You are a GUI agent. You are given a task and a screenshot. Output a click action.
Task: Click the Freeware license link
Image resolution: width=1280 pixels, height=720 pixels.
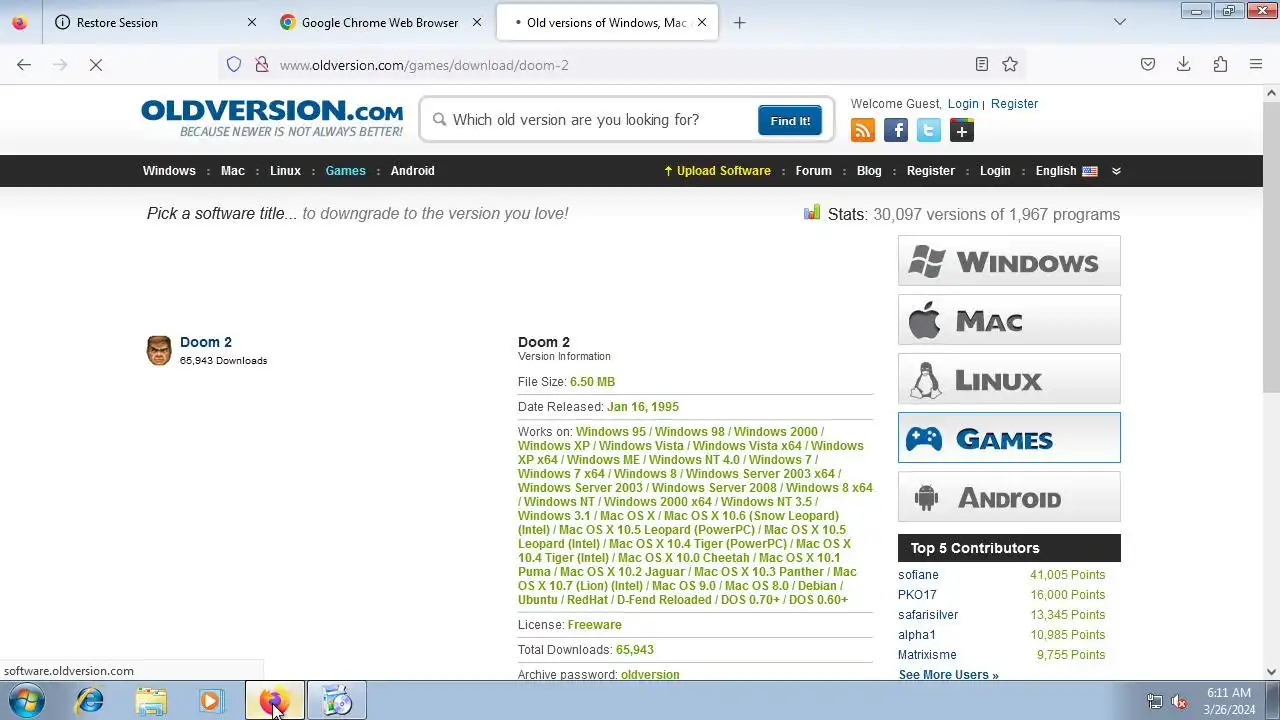click(594, 625)
